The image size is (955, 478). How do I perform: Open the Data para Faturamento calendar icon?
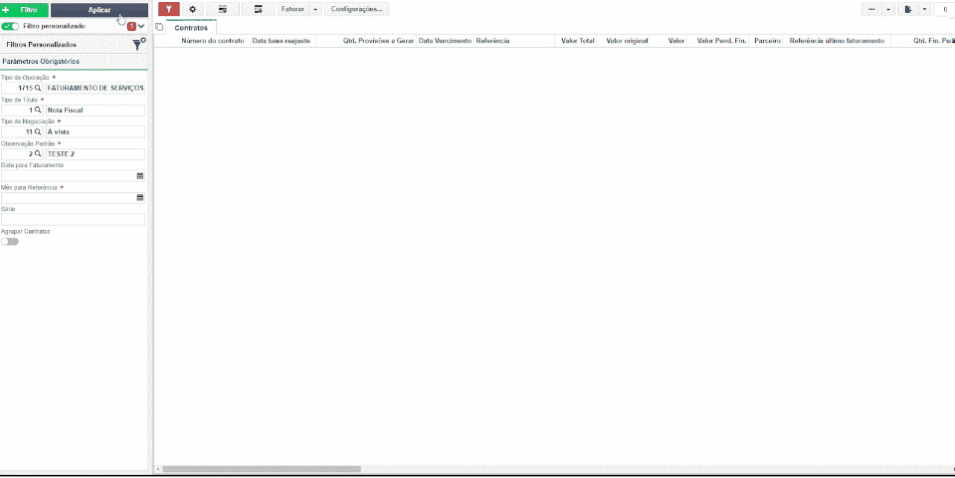tap(139, 175)
